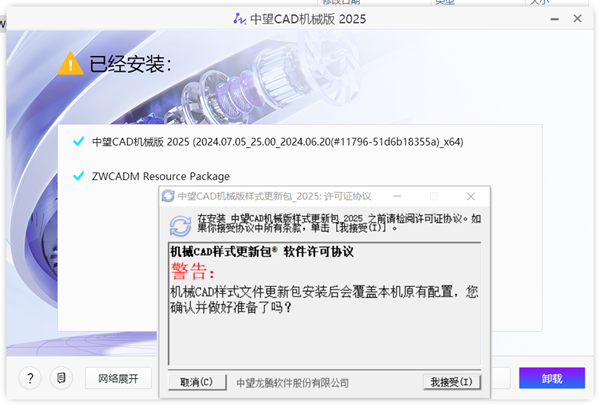Click the yellow warning triangle icon
Image resolution: width=600 pixels, height=406 pixels.
point(70,63)
